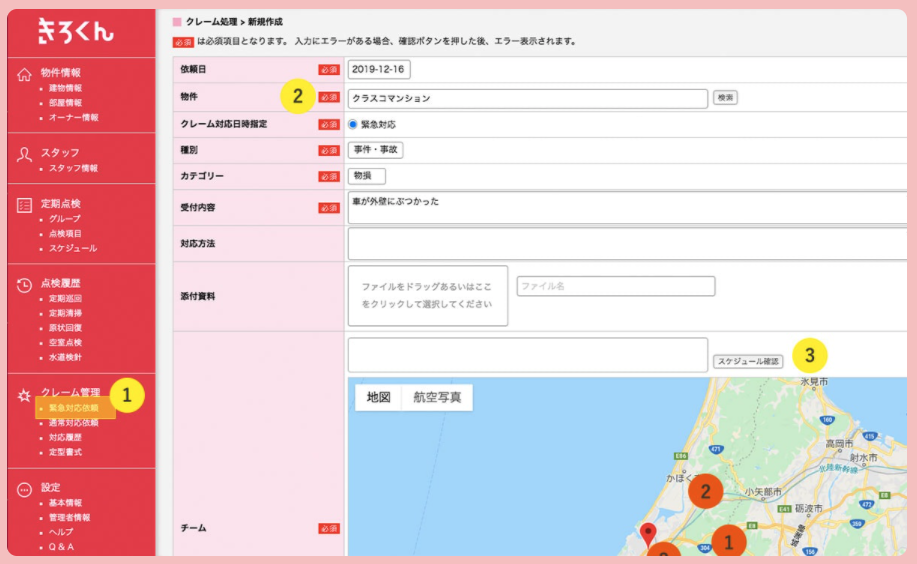Open the カテゴリー dropdown showing 物損
Image resolution: width=917 pixels, height=564 pixels.
tap(367, 176)
